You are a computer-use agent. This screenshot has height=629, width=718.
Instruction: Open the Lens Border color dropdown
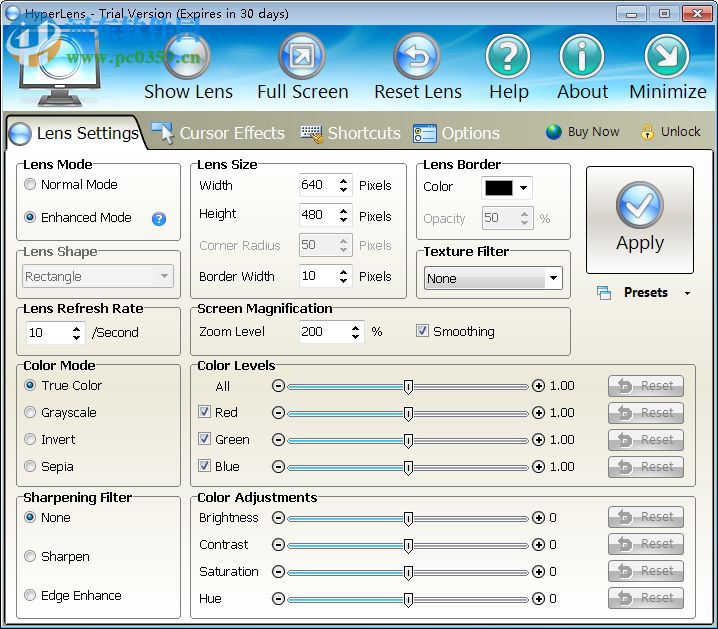tap(523, 188)
